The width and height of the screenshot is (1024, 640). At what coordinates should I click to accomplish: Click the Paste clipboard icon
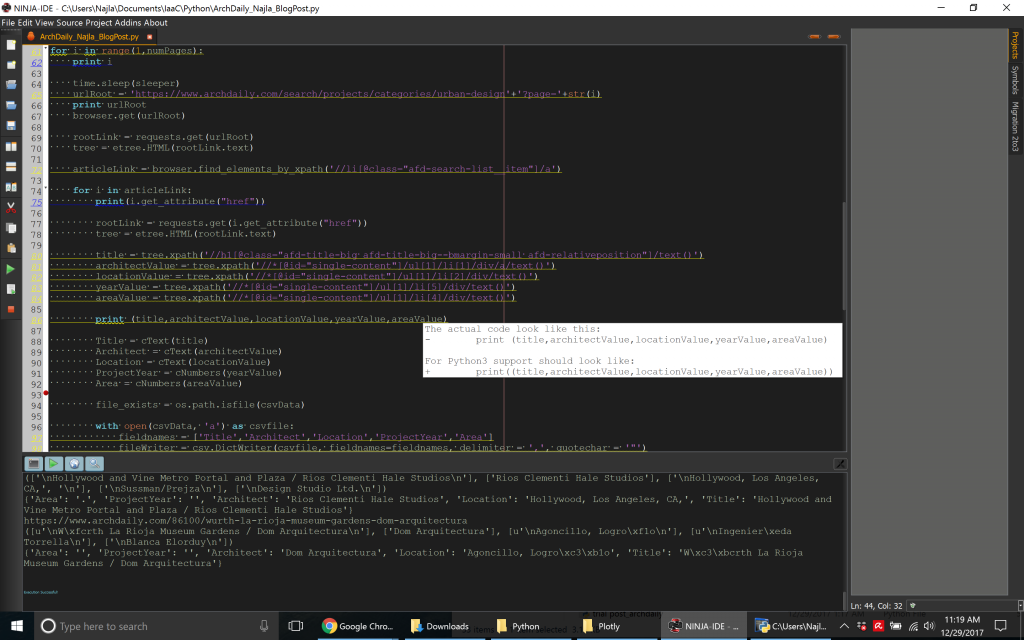[x=11, y=247]
